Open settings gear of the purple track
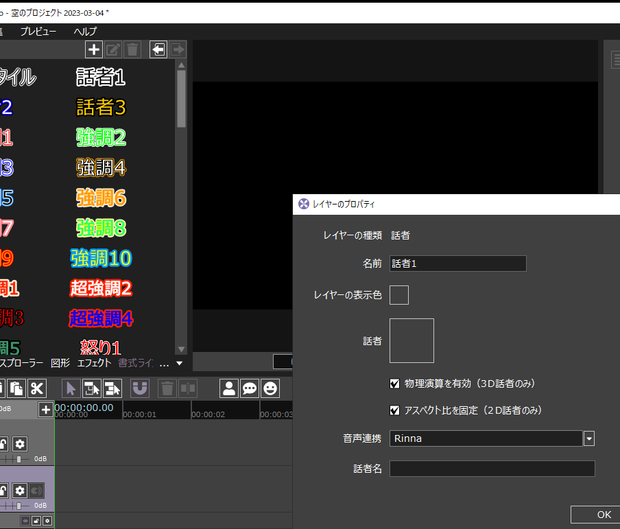This screenshot has width=620, height=529. [x=20, y=491]
